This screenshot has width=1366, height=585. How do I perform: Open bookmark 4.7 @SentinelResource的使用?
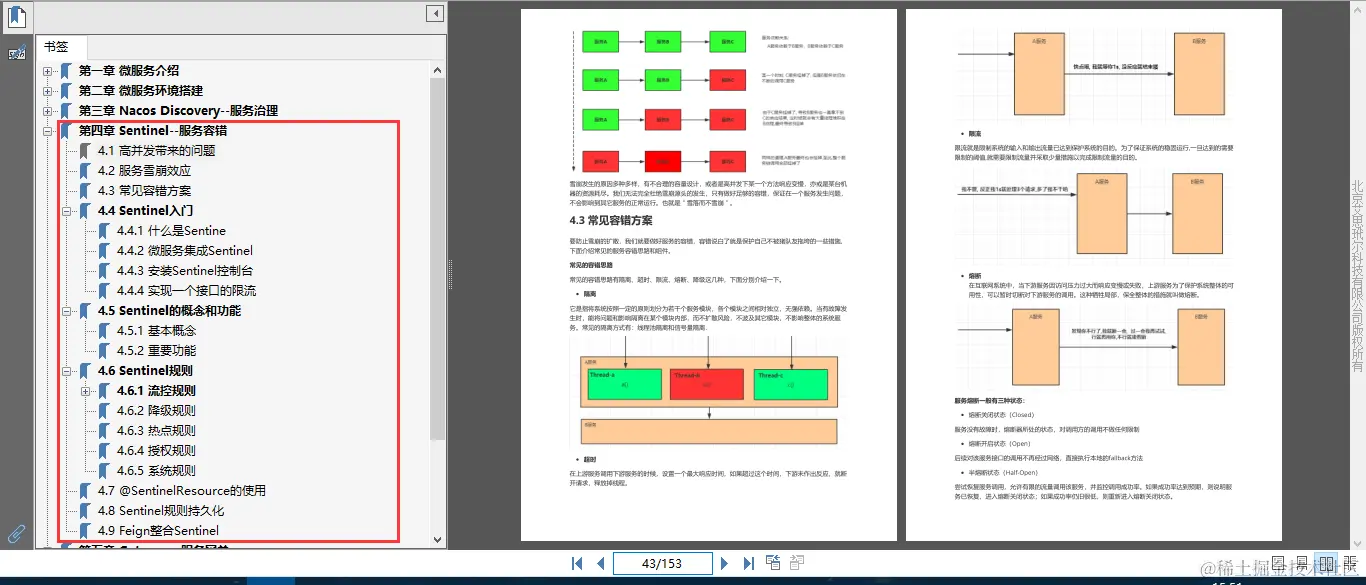[182, 491]
